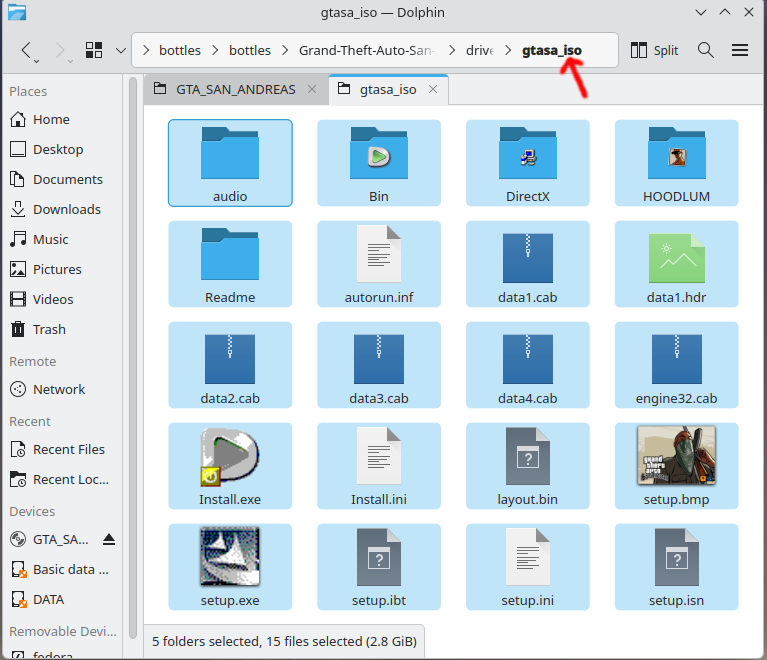The width and height of the screenshot is (767, 660).
Task: Navigate to Grand-Theft-Auto-San breadcrumb
Action: click(x=366, y=50)
